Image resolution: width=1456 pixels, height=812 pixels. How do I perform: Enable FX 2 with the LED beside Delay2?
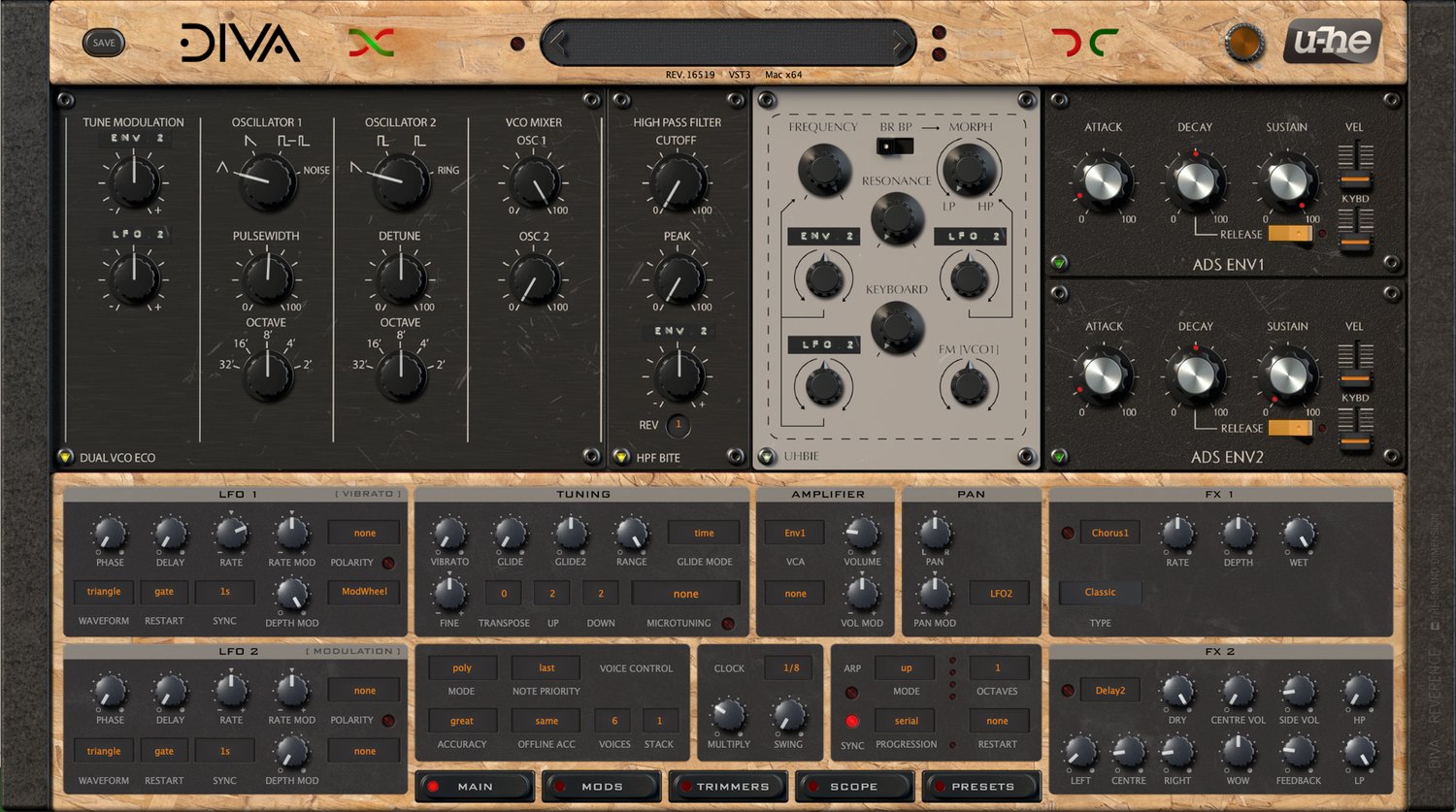tap(1068, 691)
